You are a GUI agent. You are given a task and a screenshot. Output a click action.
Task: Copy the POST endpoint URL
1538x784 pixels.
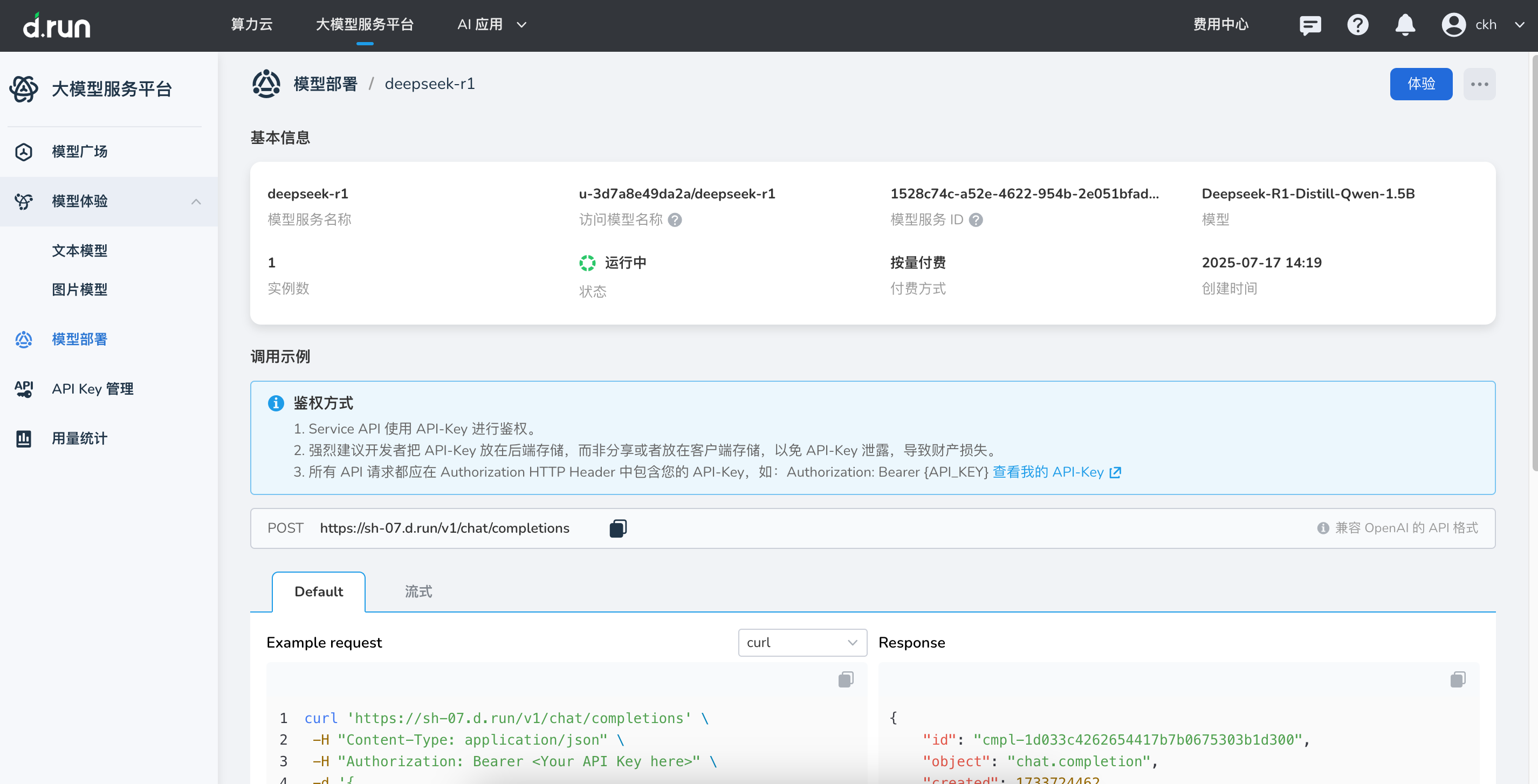(617, 528)
